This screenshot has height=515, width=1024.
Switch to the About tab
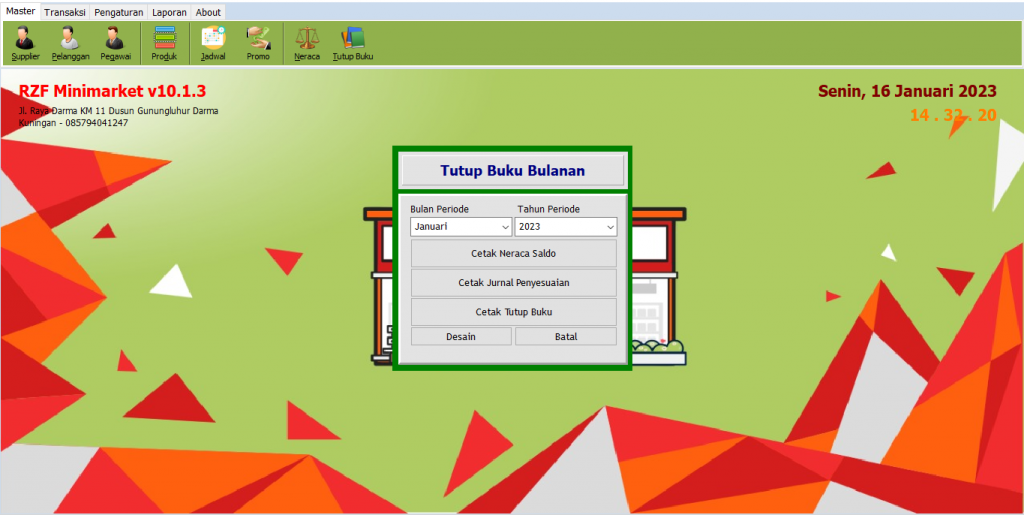(208, 12)
